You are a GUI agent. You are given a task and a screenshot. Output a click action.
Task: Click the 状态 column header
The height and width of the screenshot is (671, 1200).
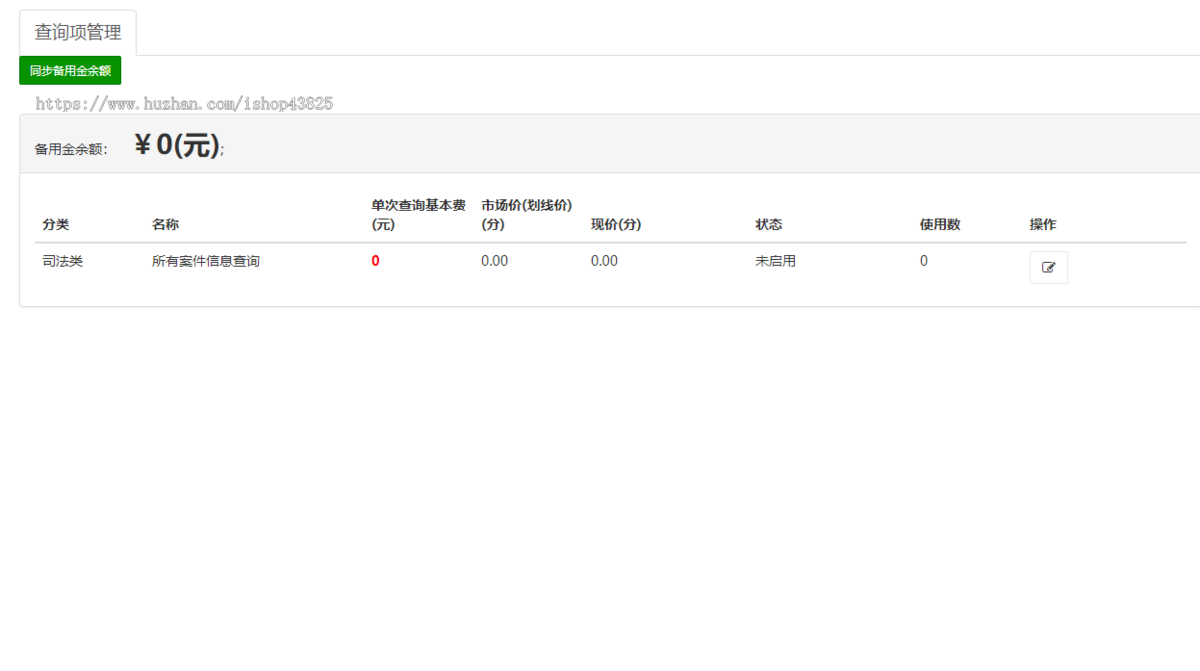[769, 224]
